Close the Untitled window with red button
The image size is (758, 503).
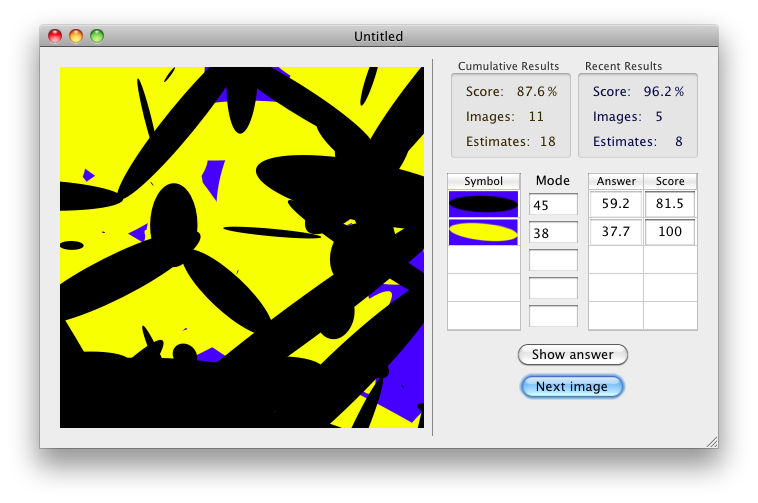pyautogui.click(x=55, y=36)
